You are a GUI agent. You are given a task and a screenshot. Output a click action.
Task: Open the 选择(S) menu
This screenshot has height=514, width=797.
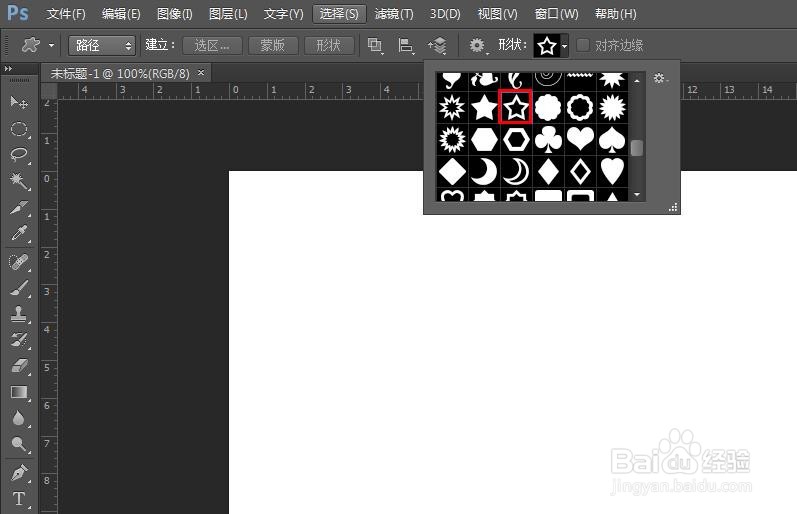click(339, 14)
